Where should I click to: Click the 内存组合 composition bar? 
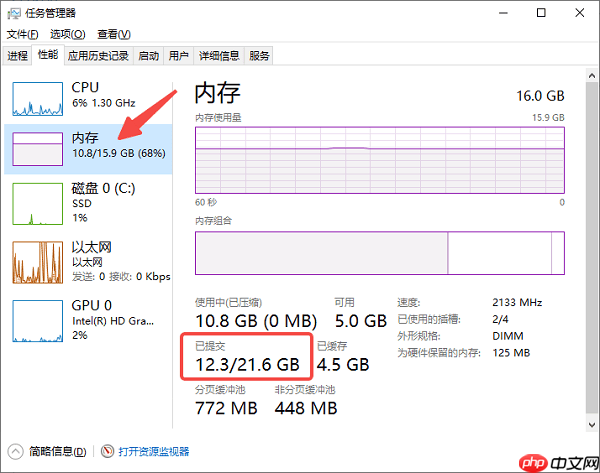click(x=379, y=254)
